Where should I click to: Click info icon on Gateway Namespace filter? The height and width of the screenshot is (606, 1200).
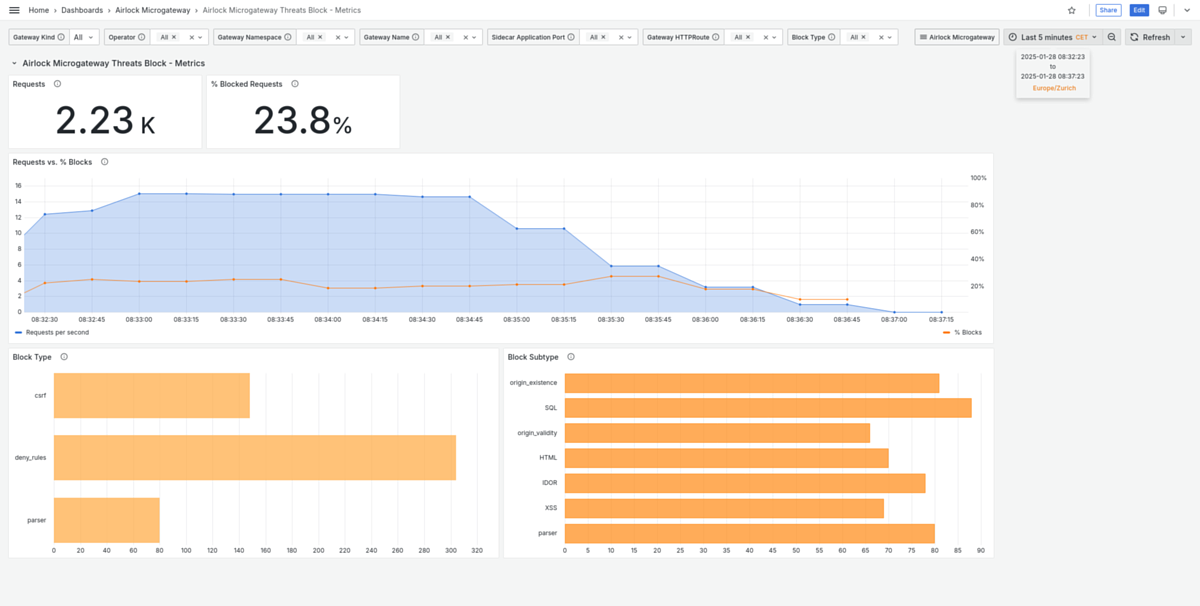coord(288,37)
